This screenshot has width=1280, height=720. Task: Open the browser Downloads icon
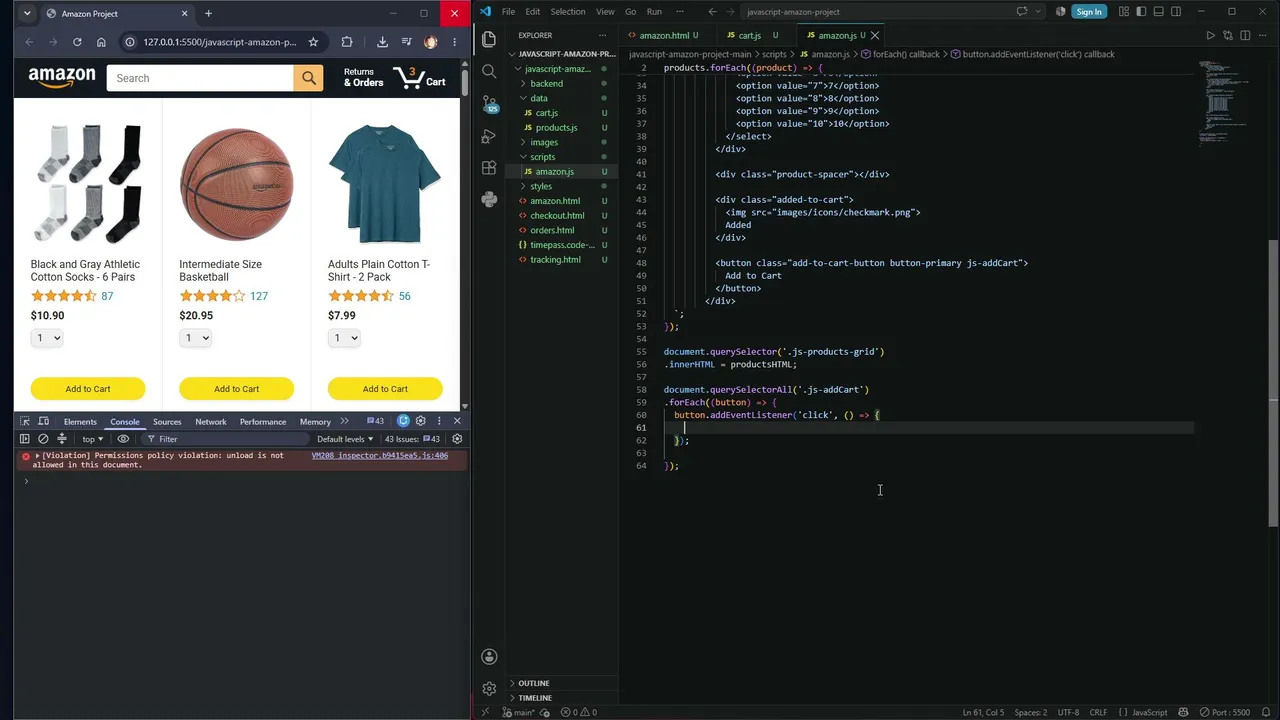(382, 42)
